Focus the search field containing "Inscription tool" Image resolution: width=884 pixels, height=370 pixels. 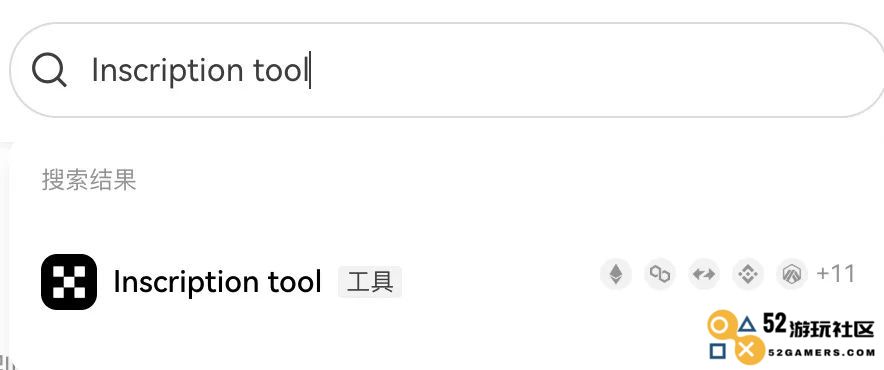pyautogui.click(x=448, y=70)
